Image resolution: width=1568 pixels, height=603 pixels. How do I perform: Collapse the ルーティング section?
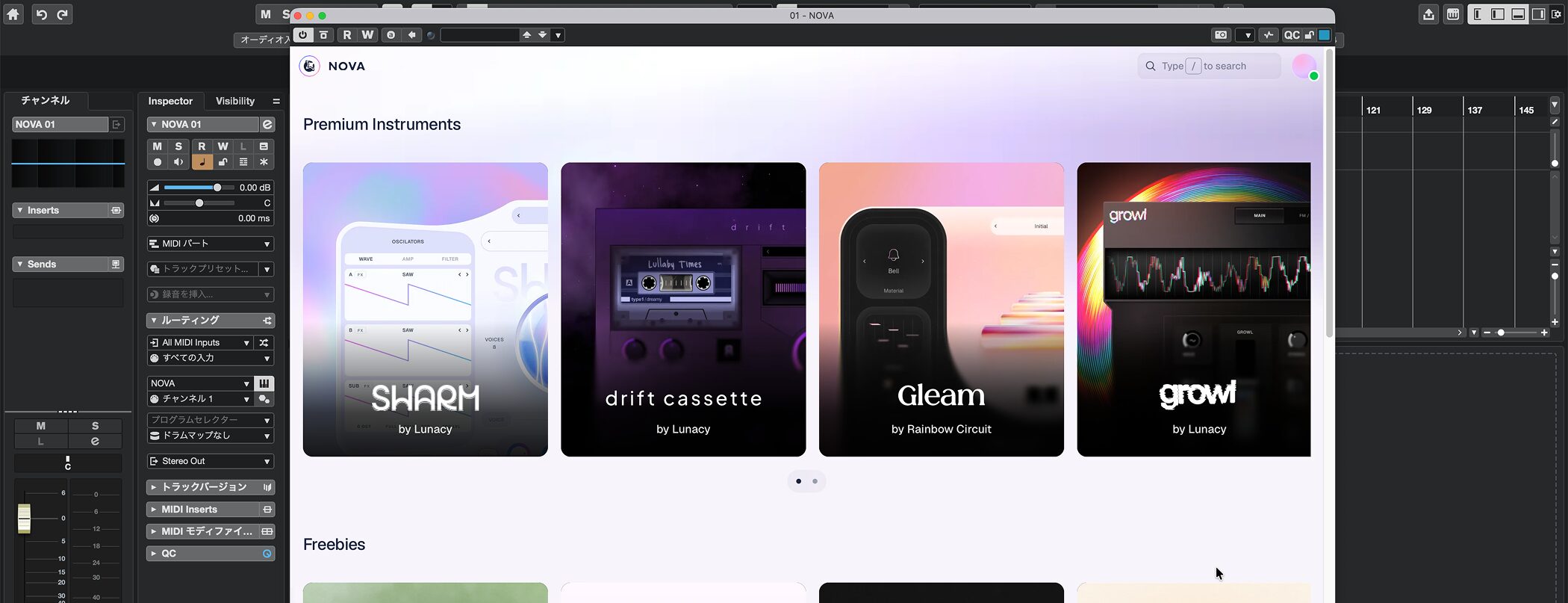point(153,320)
